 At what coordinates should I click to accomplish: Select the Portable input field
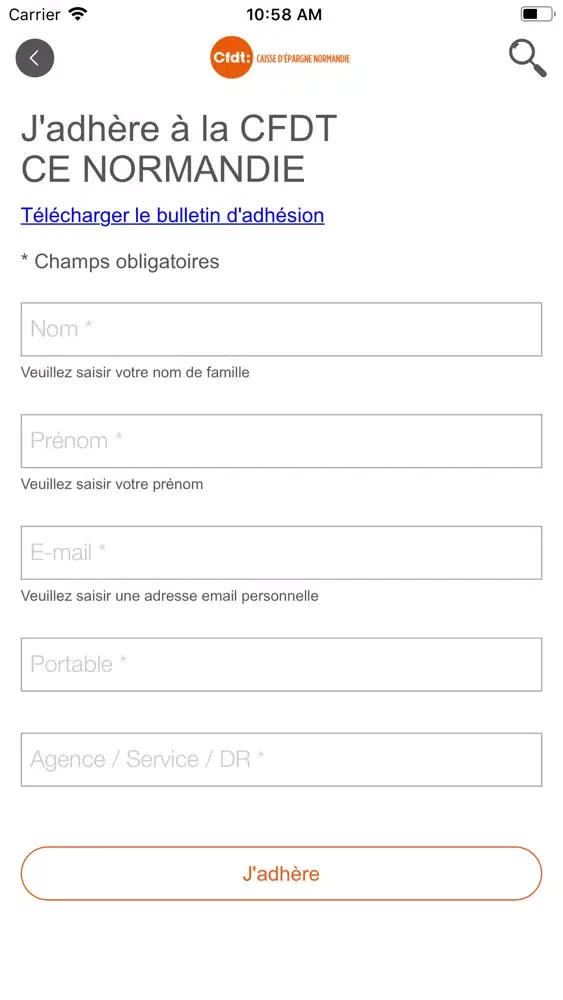281,664
